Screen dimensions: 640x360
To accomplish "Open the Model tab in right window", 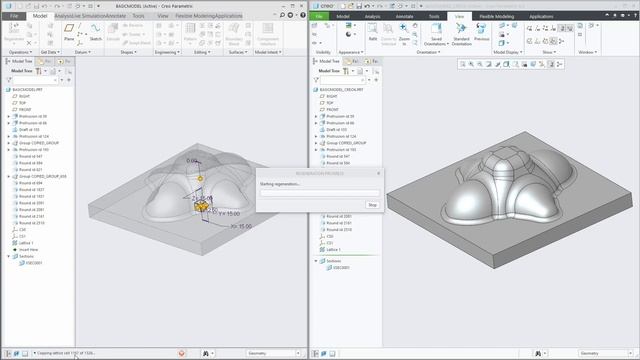I will coord(343,16).
